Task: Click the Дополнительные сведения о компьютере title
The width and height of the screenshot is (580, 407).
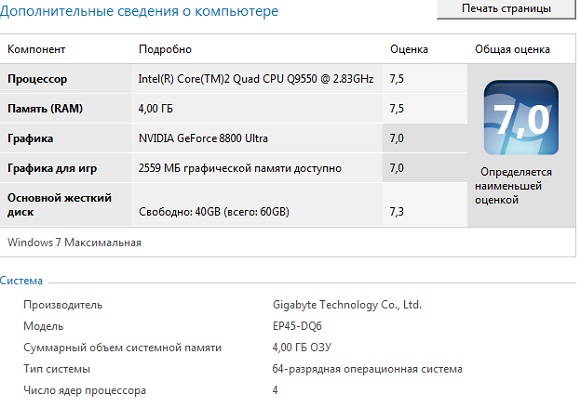Action: [139, 11]
